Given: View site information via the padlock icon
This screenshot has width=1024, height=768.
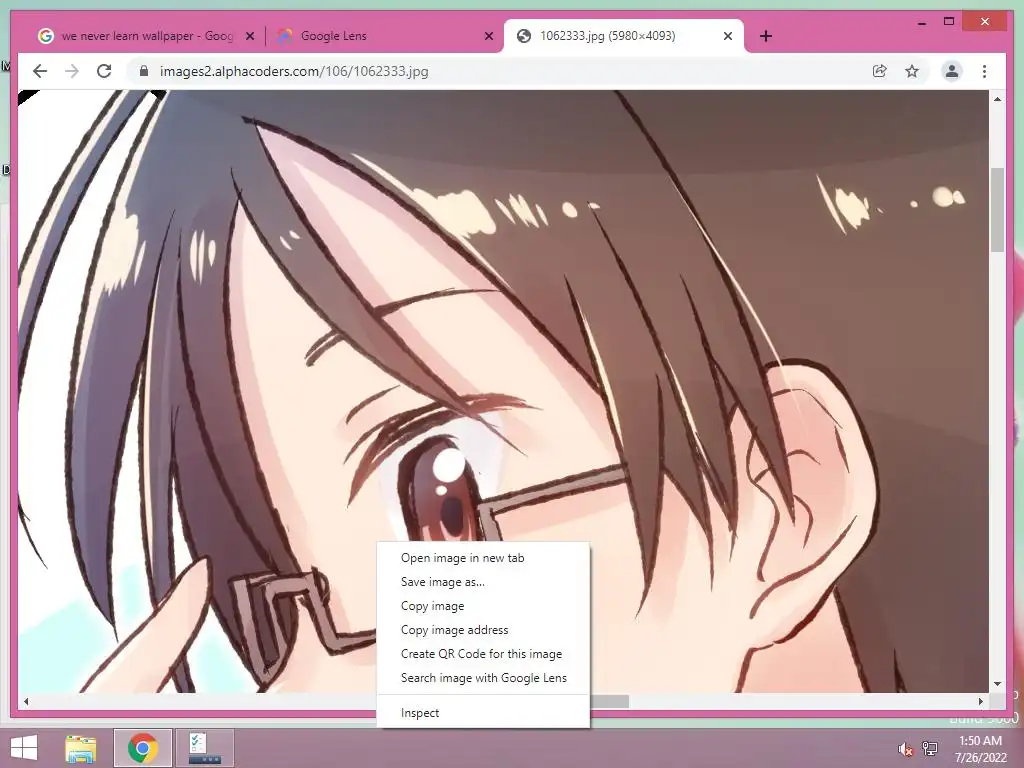Looking at the screenshot, I should [x=144, y=71].
